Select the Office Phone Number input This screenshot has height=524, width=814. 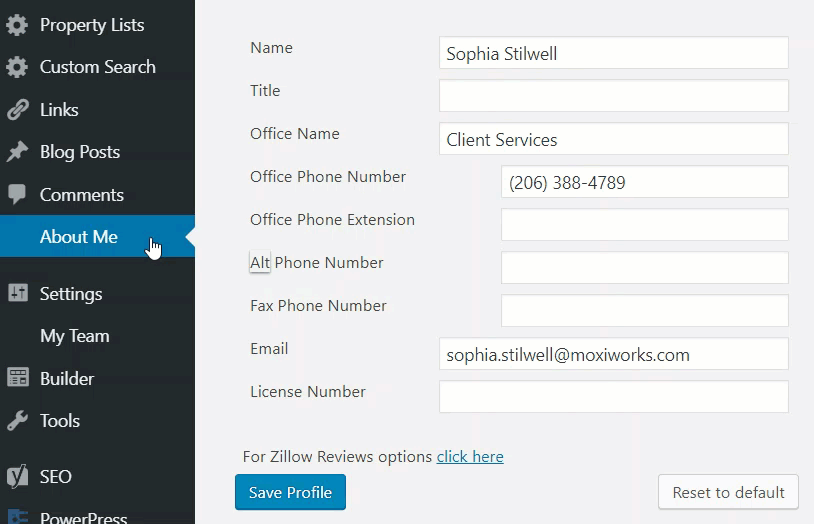(x=644, y=182)
